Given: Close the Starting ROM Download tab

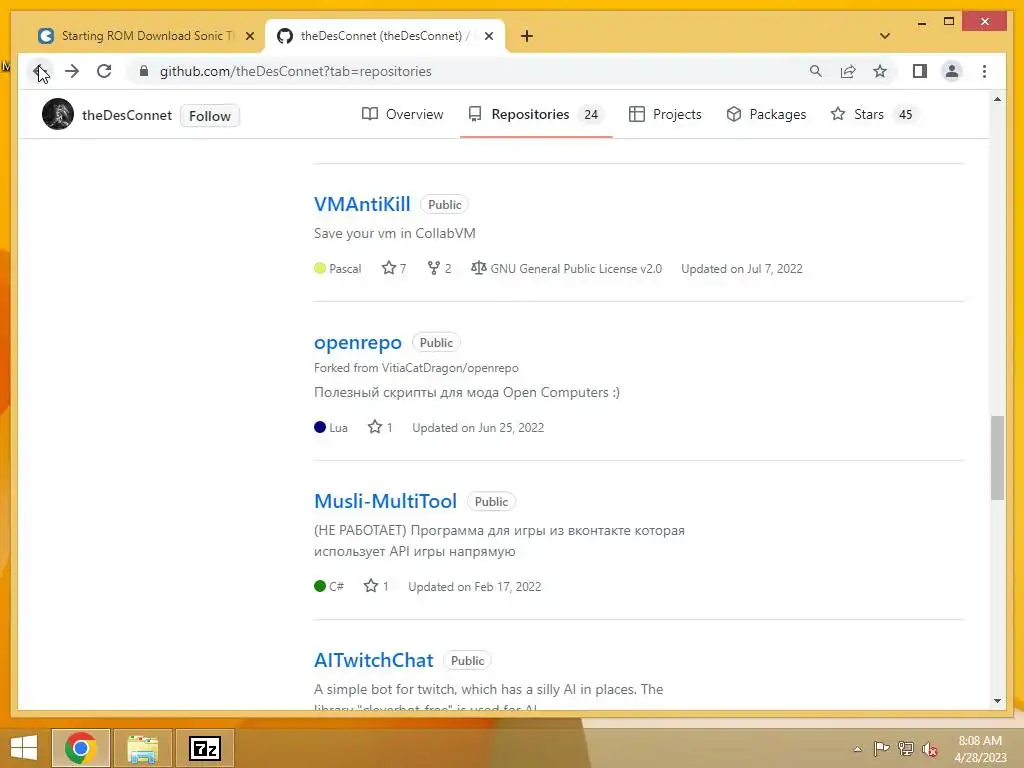Looking at the screenshot, I should [249, 36].
